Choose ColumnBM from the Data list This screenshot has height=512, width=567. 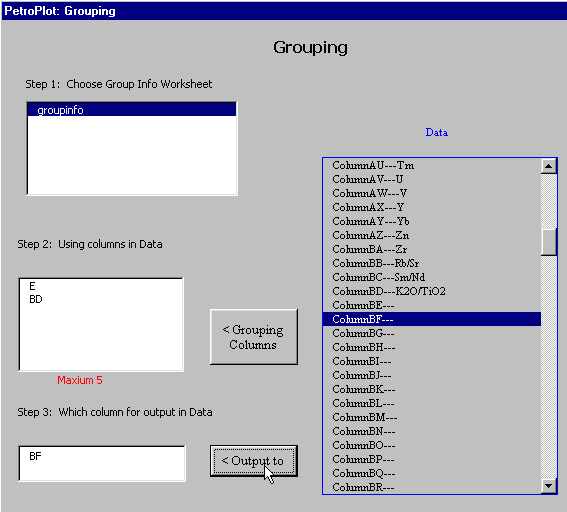432,418
